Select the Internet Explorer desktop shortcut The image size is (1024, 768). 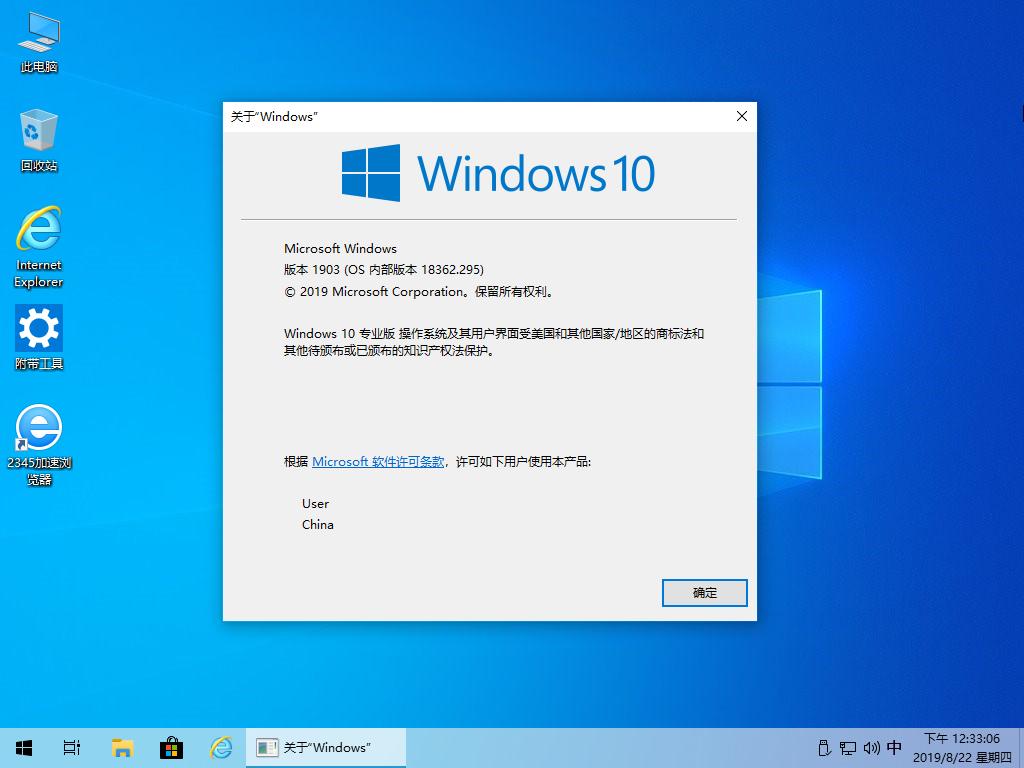(x=39, y=247)
